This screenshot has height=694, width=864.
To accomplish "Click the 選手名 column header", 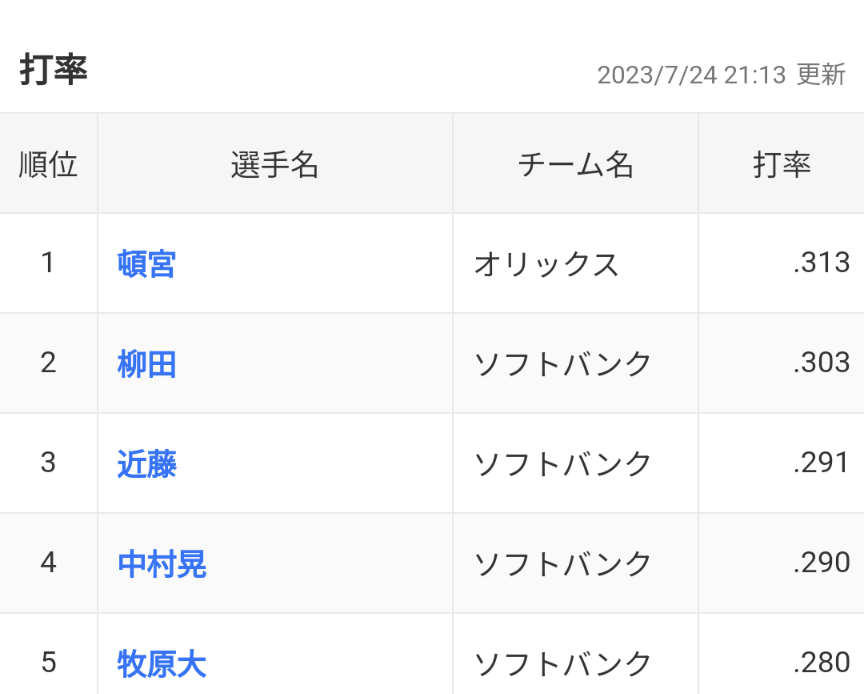I will point(274,165).
